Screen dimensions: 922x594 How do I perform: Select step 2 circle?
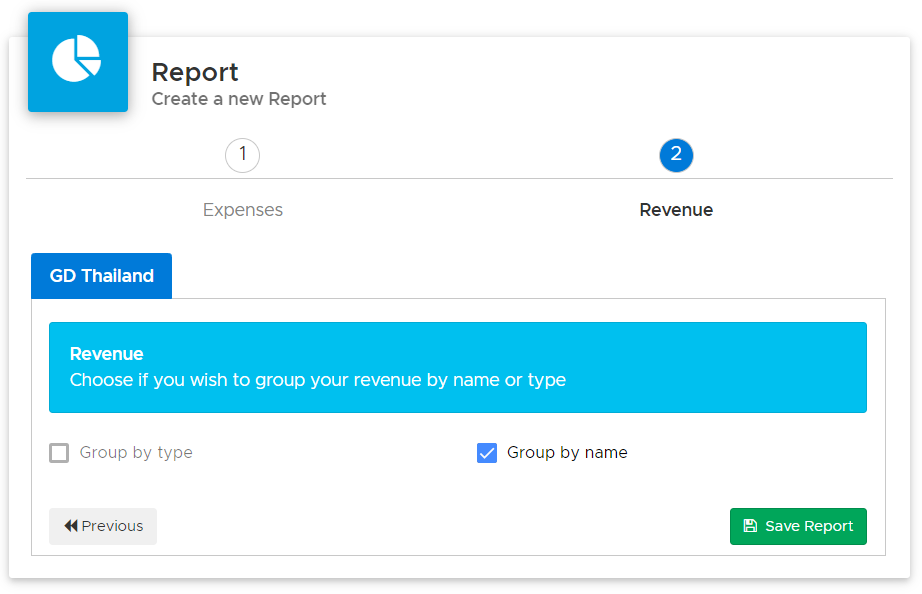pyautogui.click(x=676, y=155)
